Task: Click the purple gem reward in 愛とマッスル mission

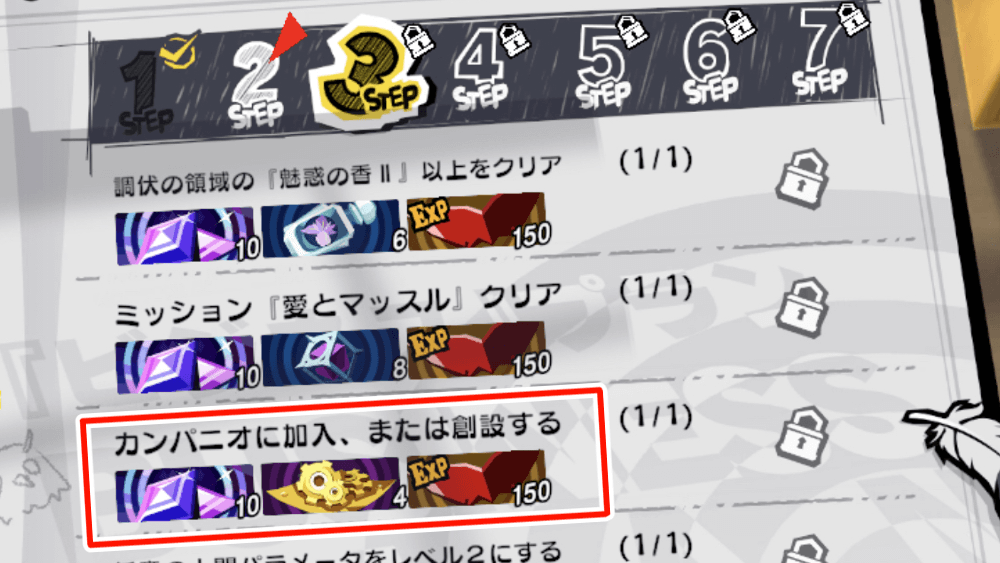Action: 186,365
